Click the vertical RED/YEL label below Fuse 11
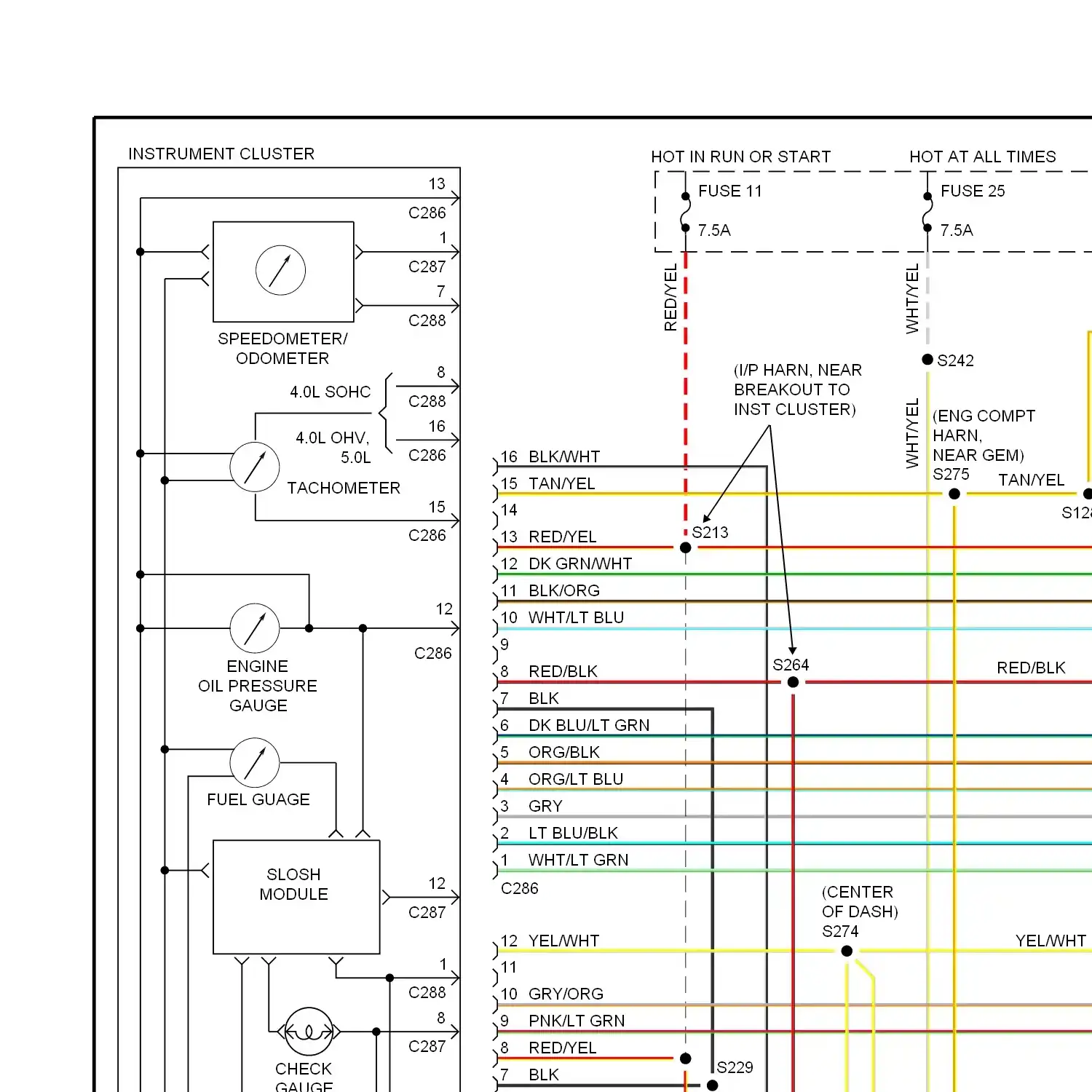The width and height of the screenshot is (1092, 1092). [670, 298]
